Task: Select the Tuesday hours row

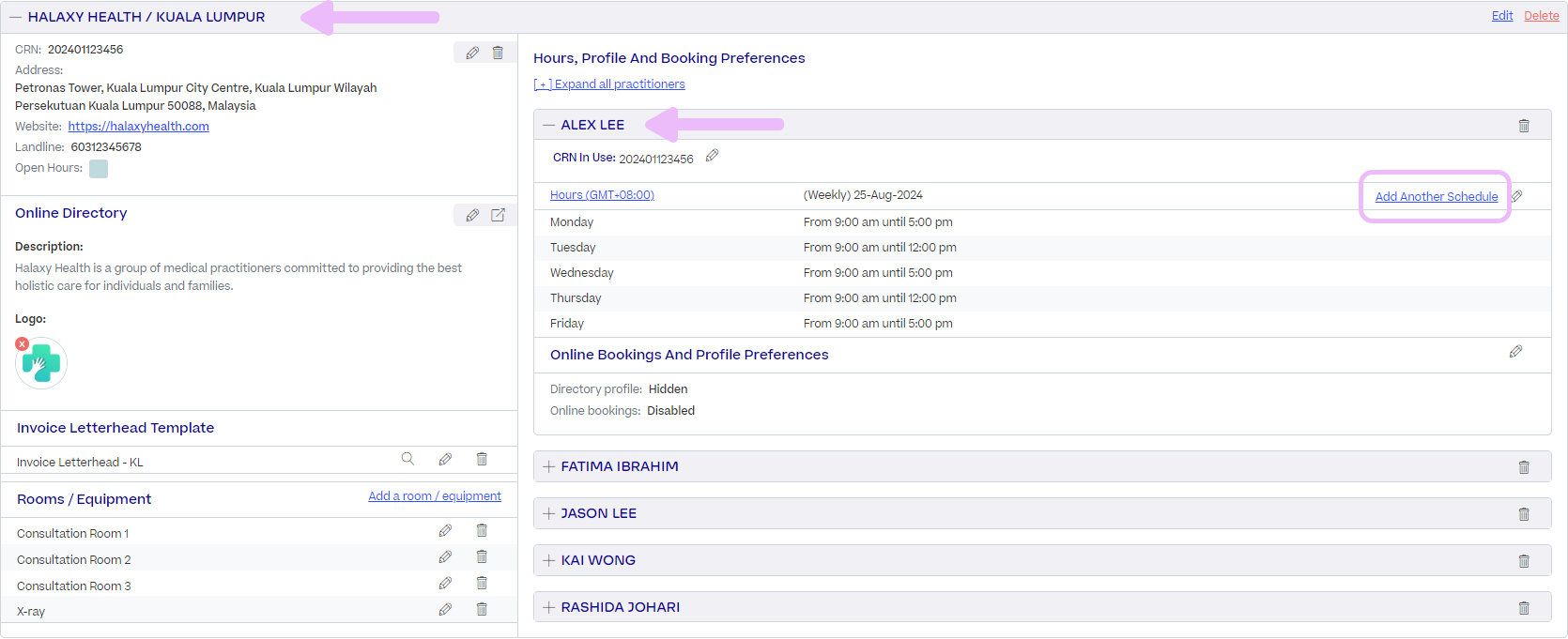Action: pos(1042,248)
